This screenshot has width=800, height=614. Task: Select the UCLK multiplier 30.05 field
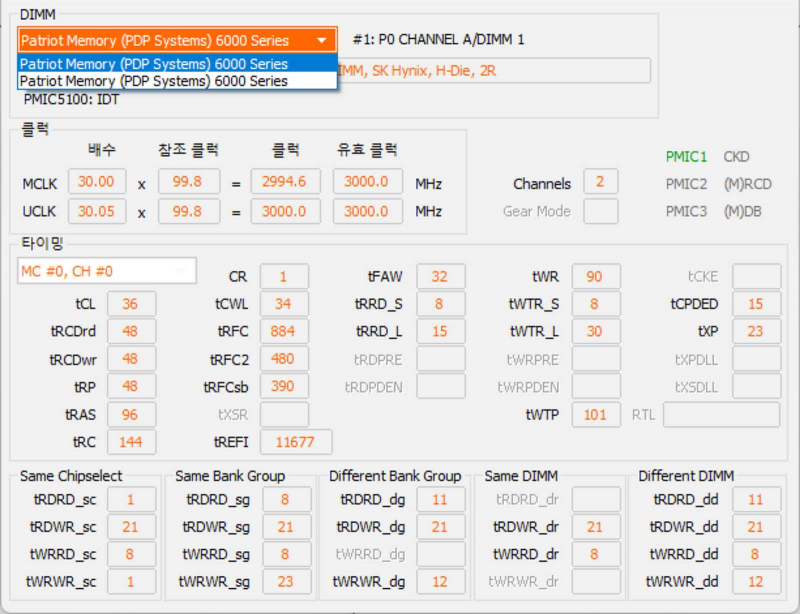point(96,211)
